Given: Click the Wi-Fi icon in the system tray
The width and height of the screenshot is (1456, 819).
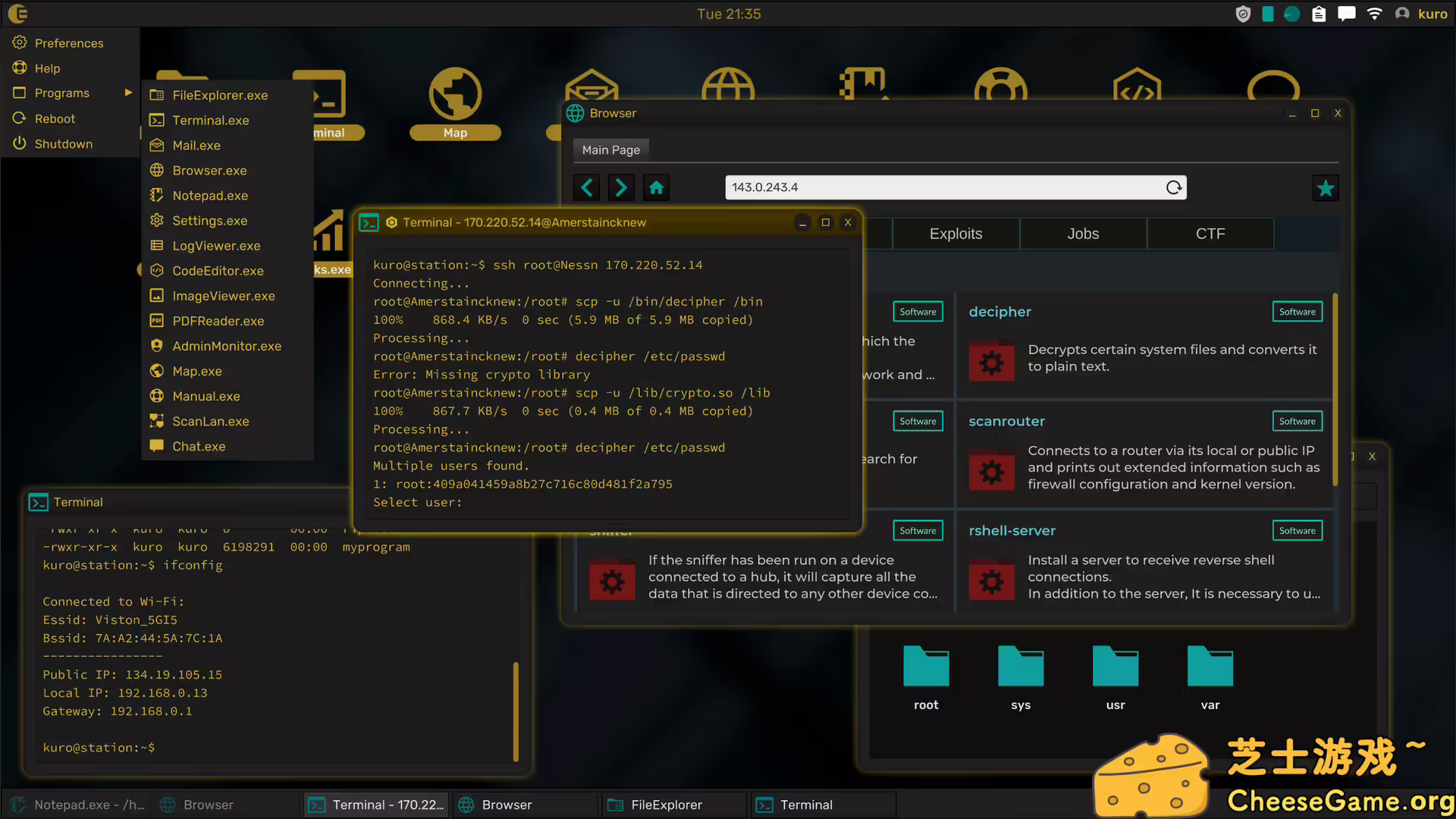Looking at the screenshot, I should pos(1374,13).
